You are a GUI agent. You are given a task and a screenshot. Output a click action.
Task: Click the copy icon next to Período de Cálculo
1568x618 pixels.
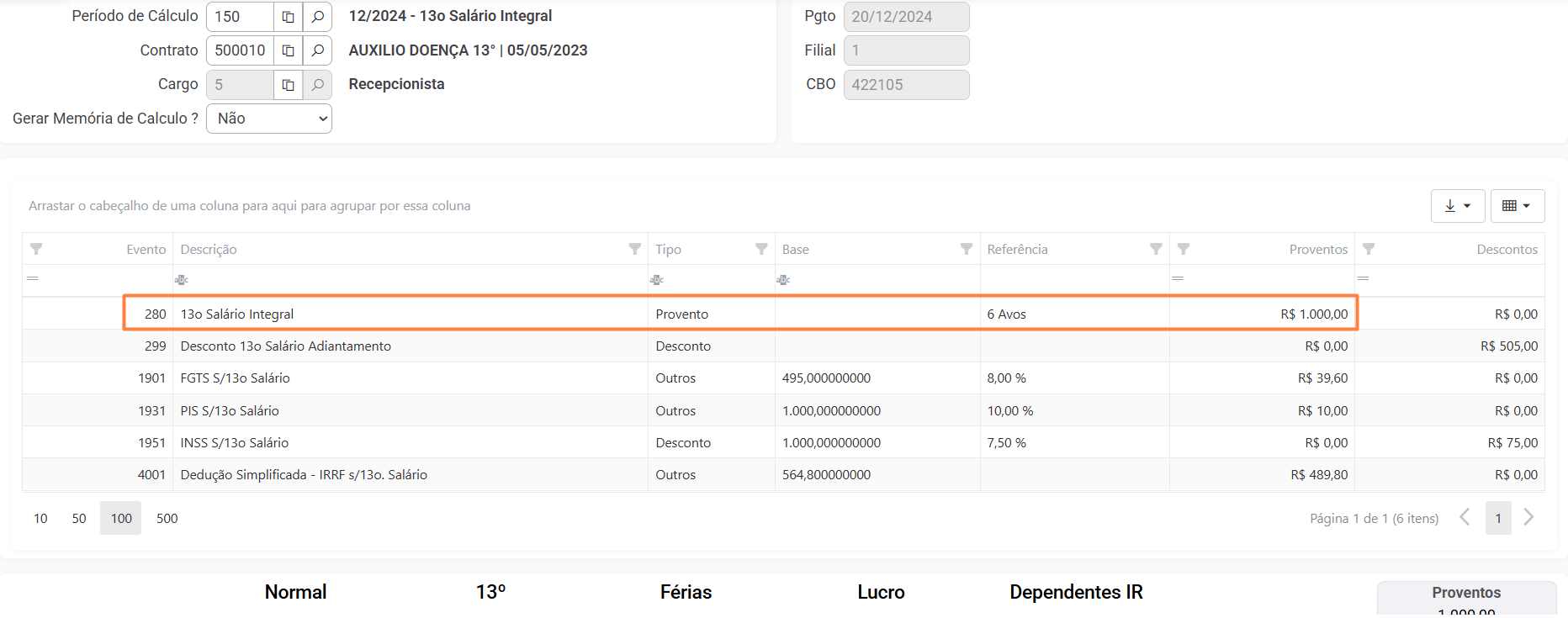click(288, 17)
